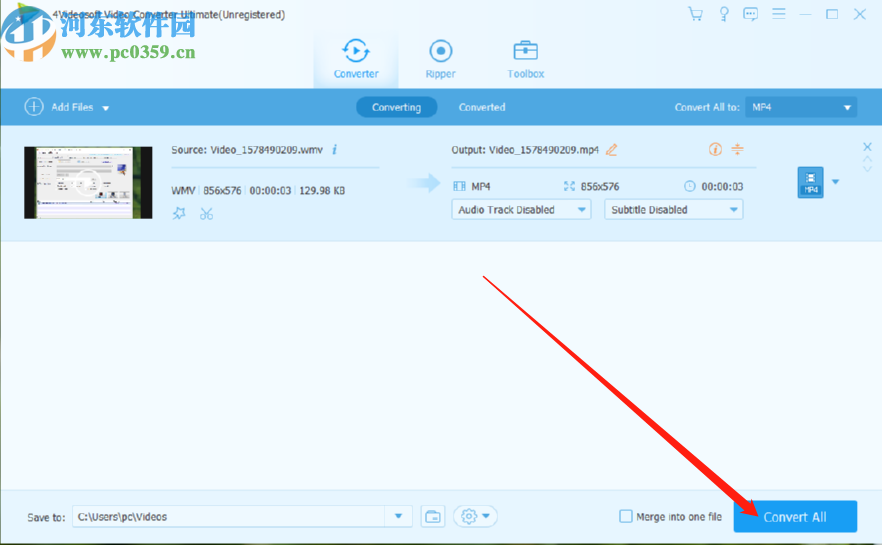Screen dimensions: 882x545
Task: Switch to the Ripper tab
Action: 440,58
